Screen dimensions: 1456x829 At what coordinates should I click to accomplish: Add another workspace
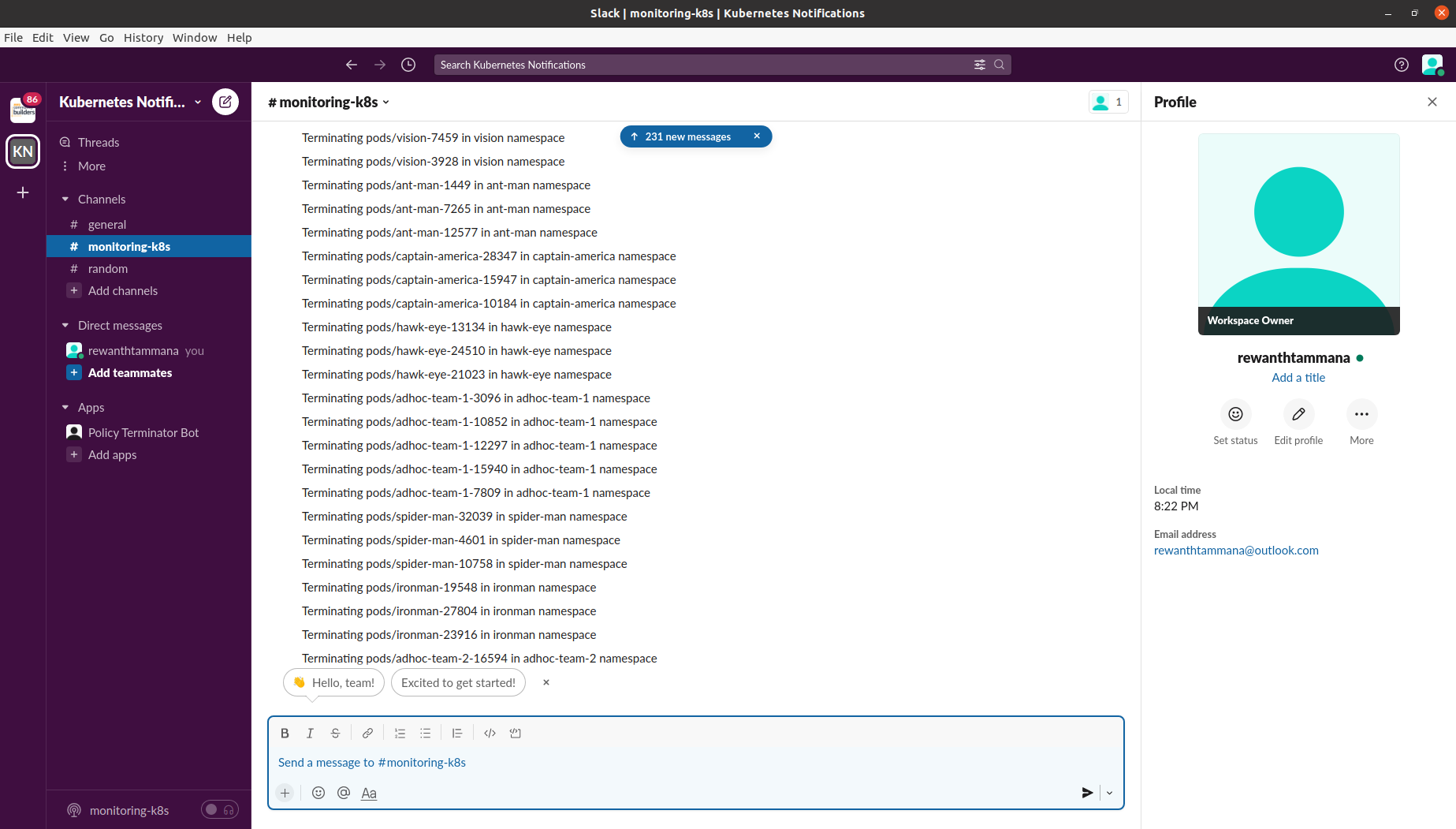(23, 192)
